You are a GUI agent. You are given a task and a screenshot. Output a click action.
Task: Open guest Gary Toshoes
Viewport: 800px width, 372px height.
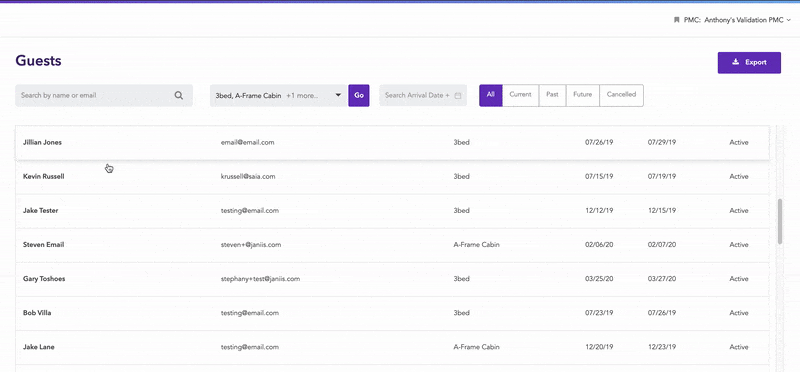(392, 279)
